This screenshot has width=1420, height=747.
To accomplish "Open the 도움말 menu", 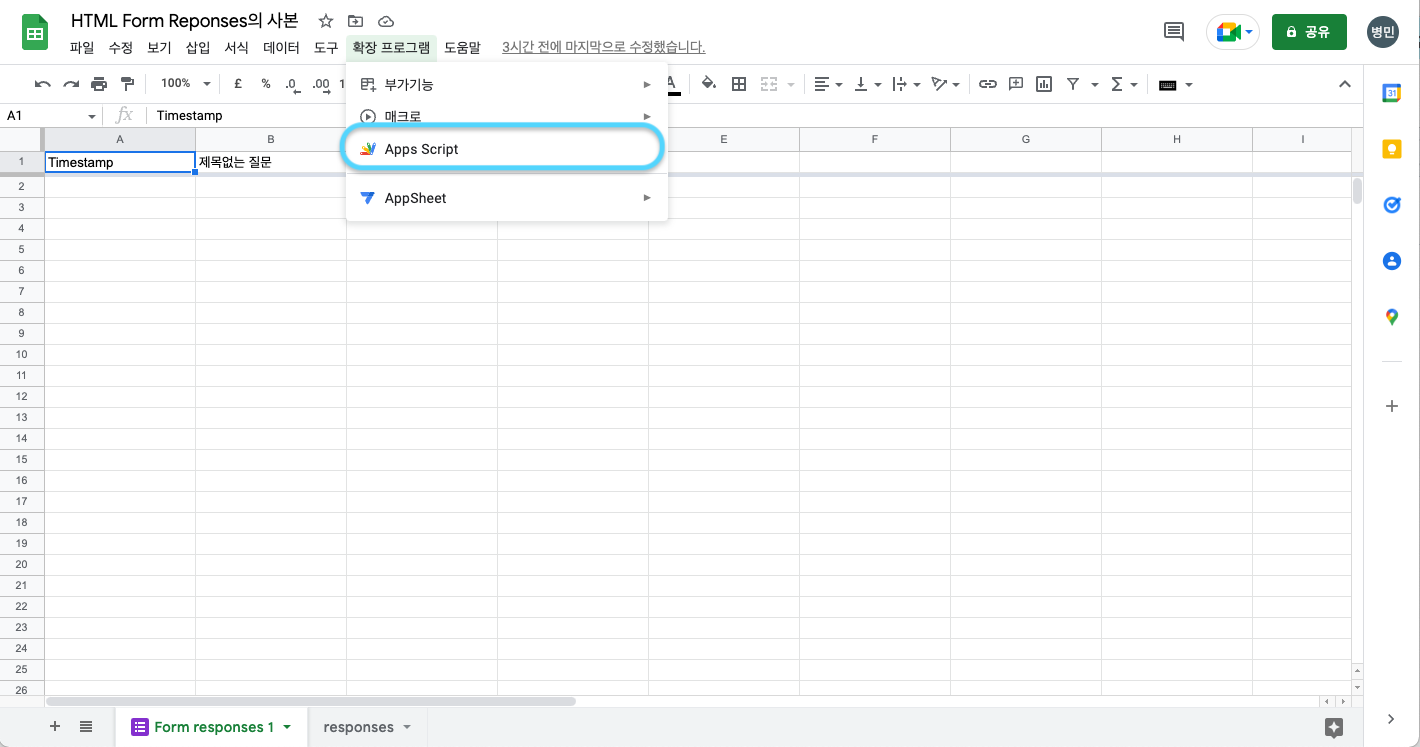I will (462, 47).
